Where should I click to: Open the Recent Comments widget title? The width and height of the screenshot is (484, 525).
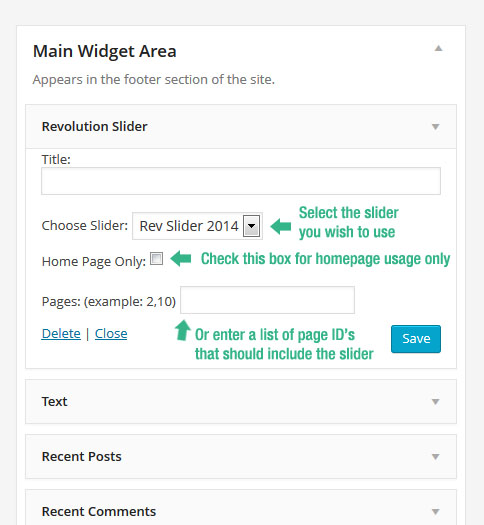[x=99, y=512]
